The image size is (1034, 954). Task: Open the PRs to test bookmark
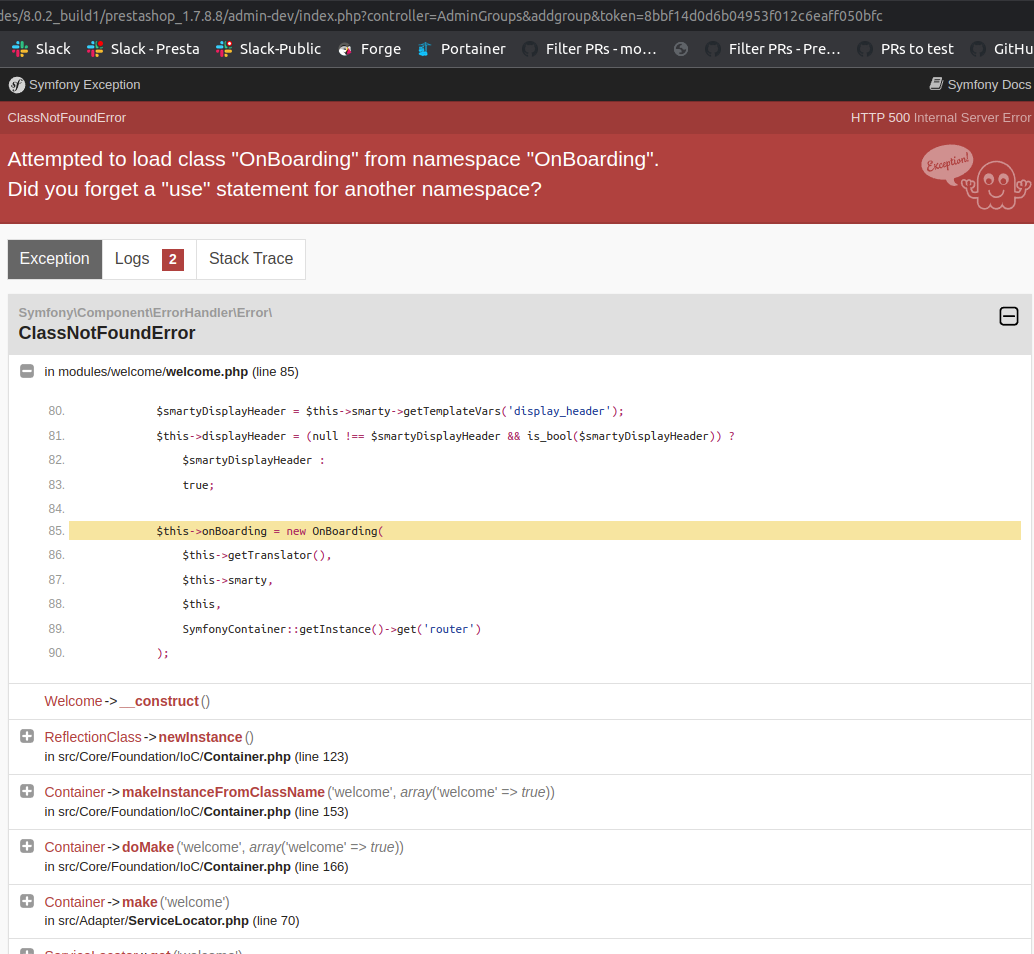(917, 48)
